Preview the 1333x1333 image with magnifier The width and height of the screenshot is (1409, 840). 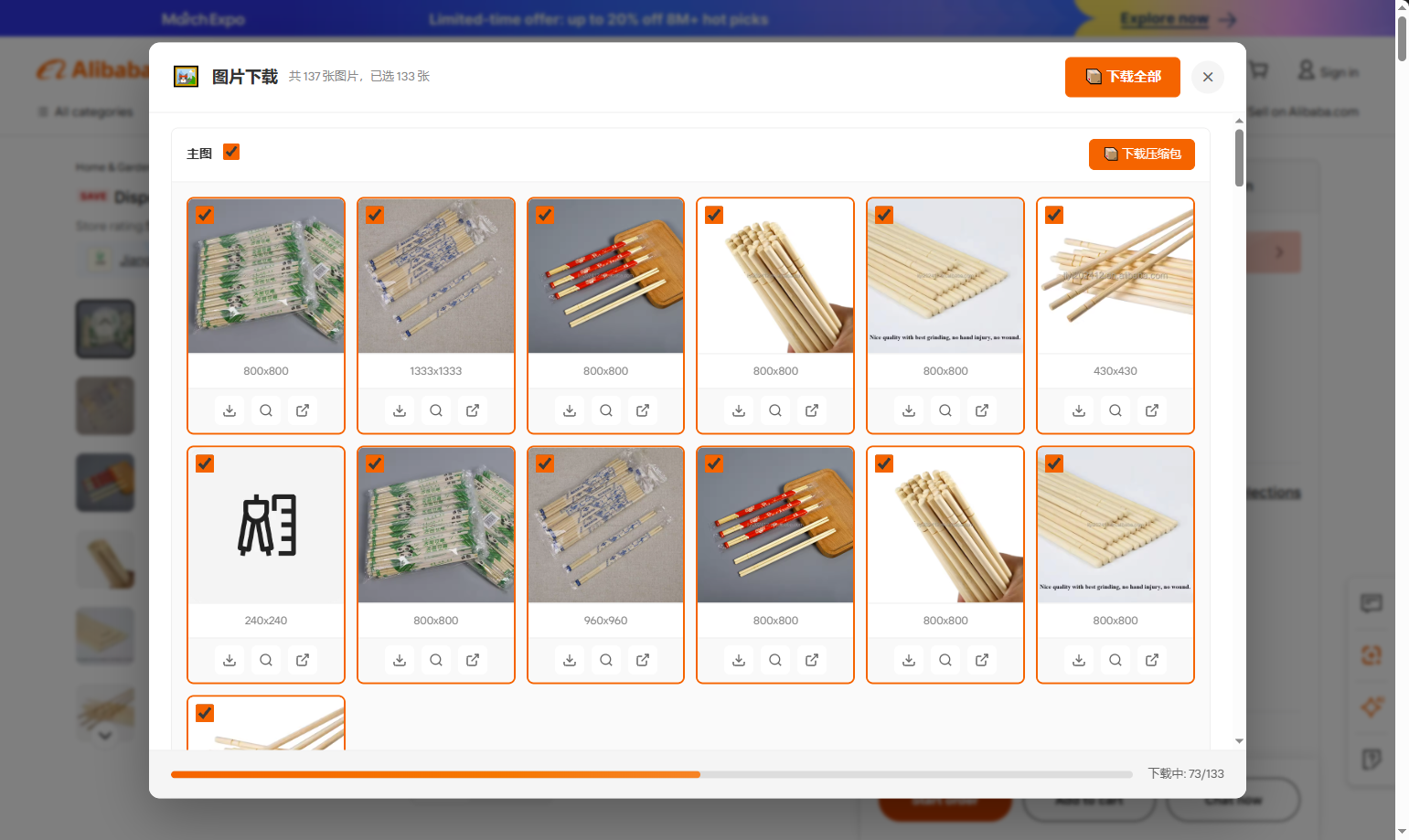(436, 410)
